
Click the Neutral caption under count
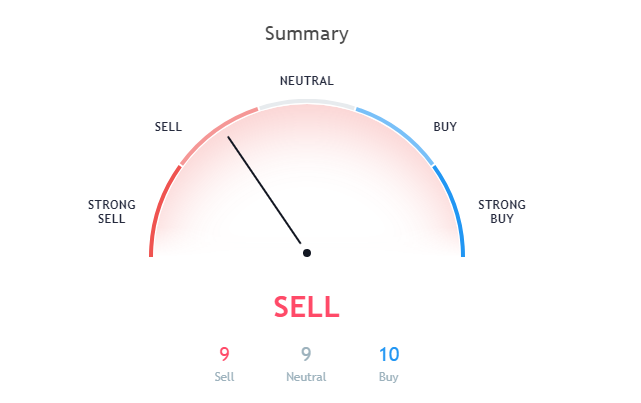[306, 377]
